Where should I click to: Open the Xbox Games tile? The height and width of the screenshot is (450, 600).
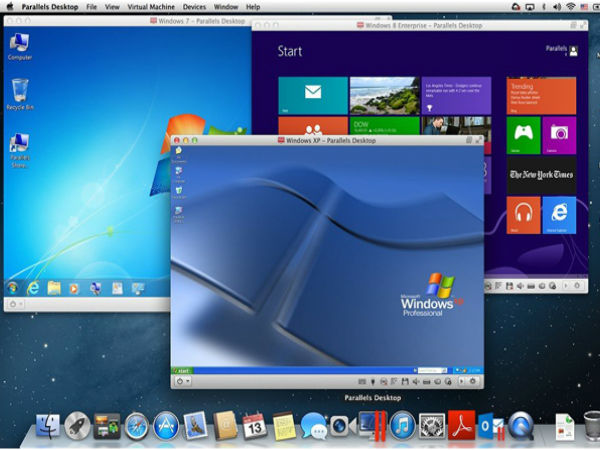tap(523, 135)
